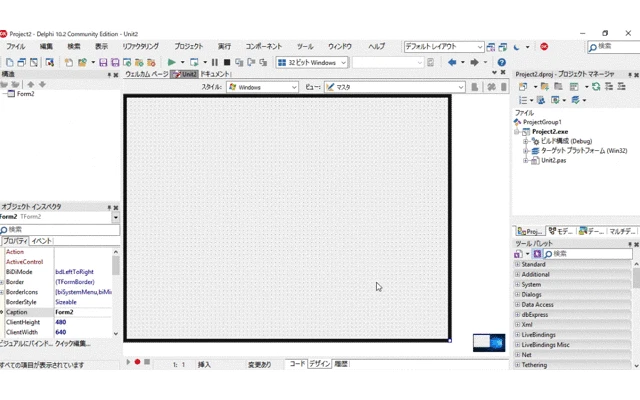Open the コンポーネント menu
This screenshot has width=640, height=400.
tap(264, 47)
